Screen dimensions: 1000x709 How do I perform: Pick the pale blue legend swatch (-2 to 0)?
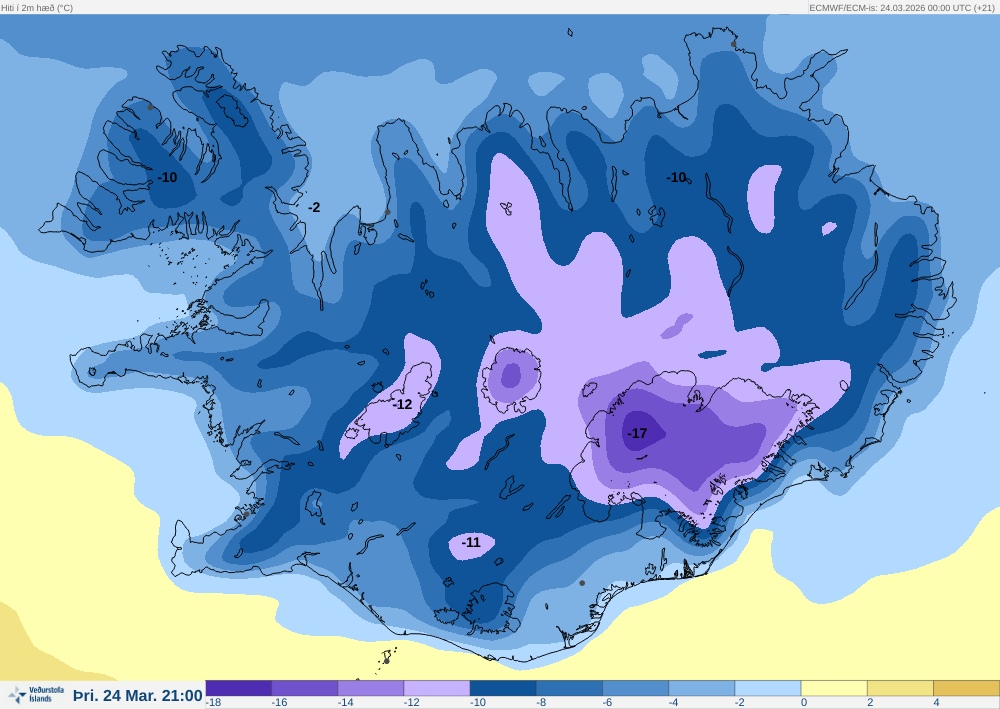click(768, 688)
